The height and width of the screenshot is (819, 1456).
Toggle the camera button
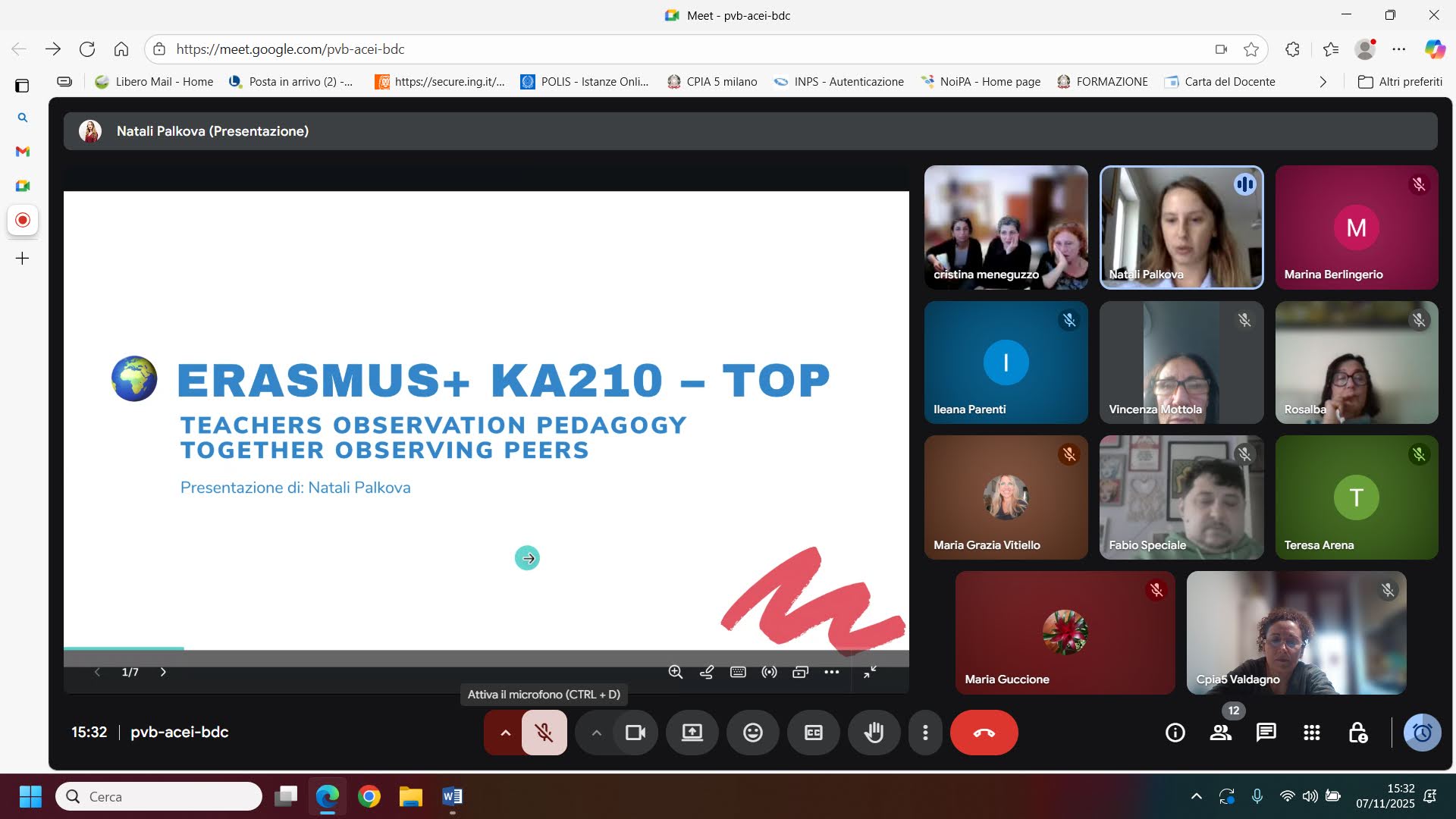tap(635, 733)
